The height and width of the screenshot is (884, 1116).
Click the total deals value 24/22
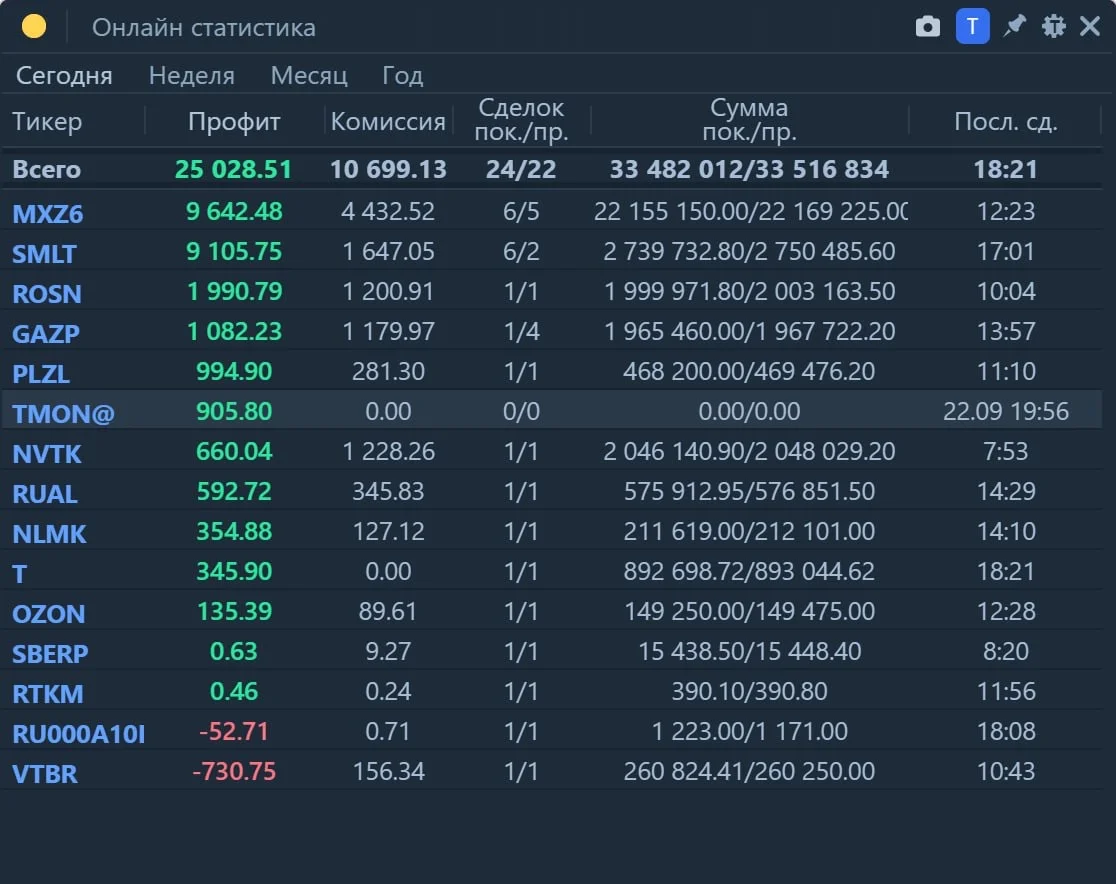(521, 169)
